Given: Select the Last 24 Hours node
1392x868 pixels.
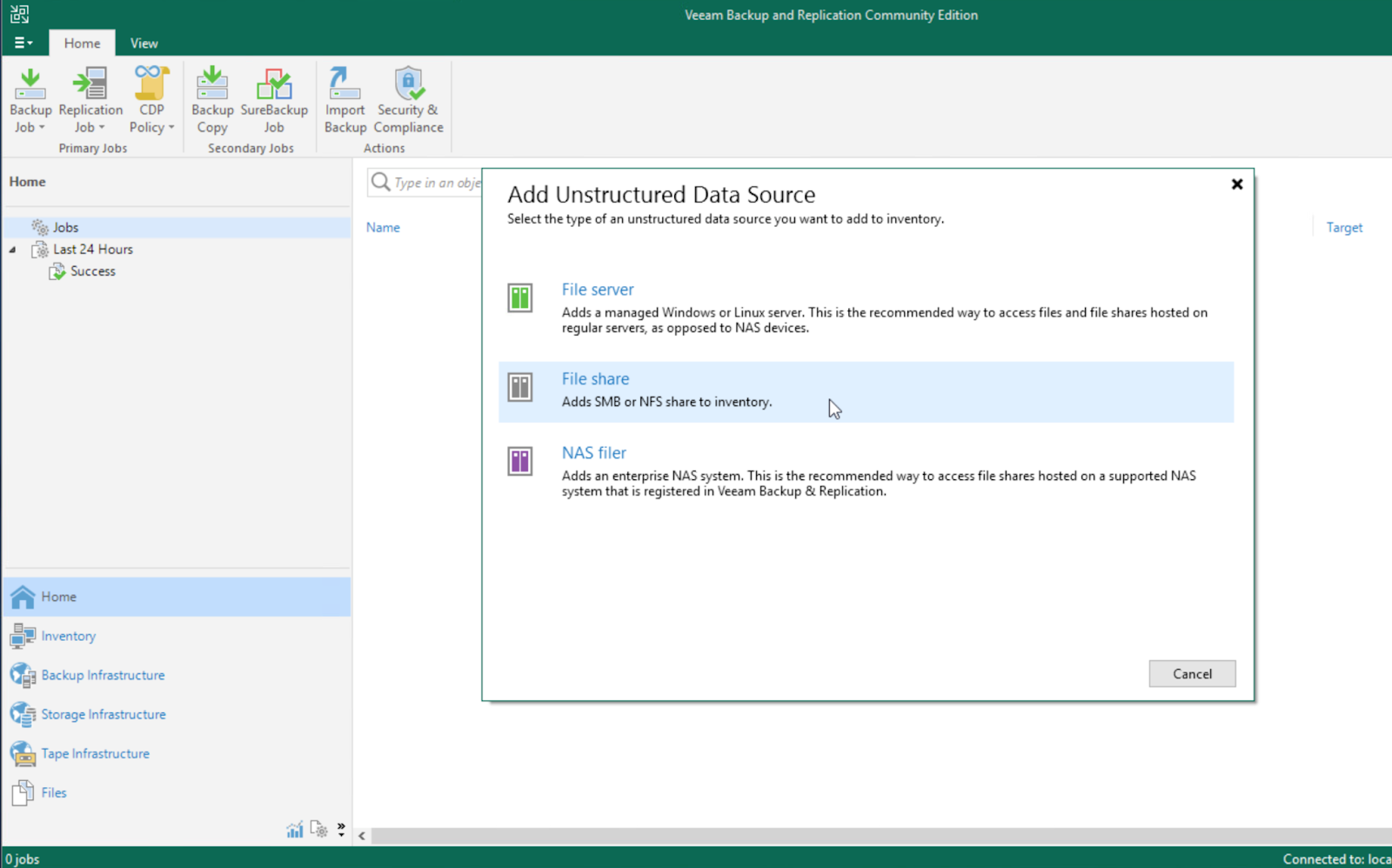Looking at the screenshot, I should pos(92,249).
